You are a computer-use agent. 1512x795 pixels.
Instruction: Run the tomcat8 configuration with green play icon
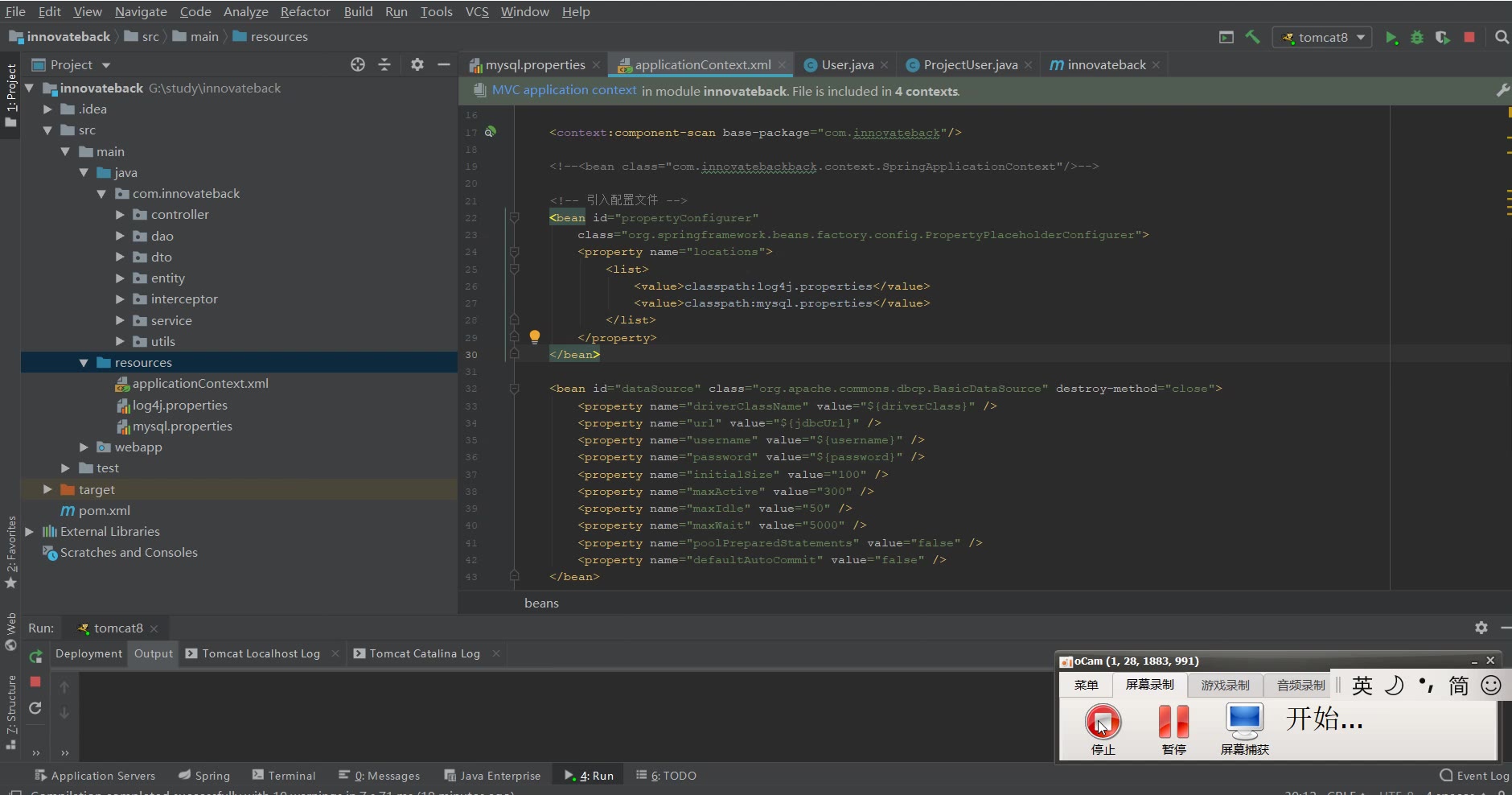(x=1391, y=38)
